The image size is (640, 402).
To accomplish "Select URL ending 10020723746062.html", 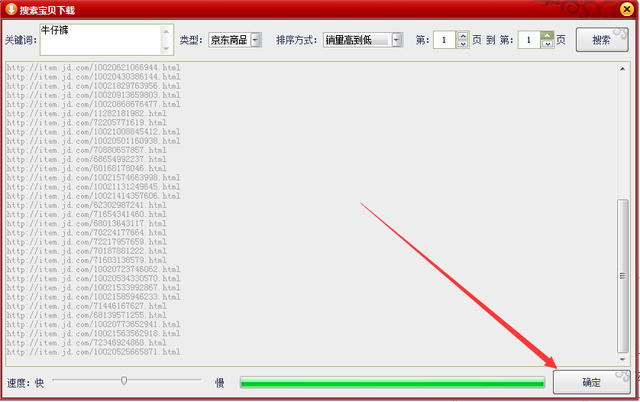I will point(93,269).
